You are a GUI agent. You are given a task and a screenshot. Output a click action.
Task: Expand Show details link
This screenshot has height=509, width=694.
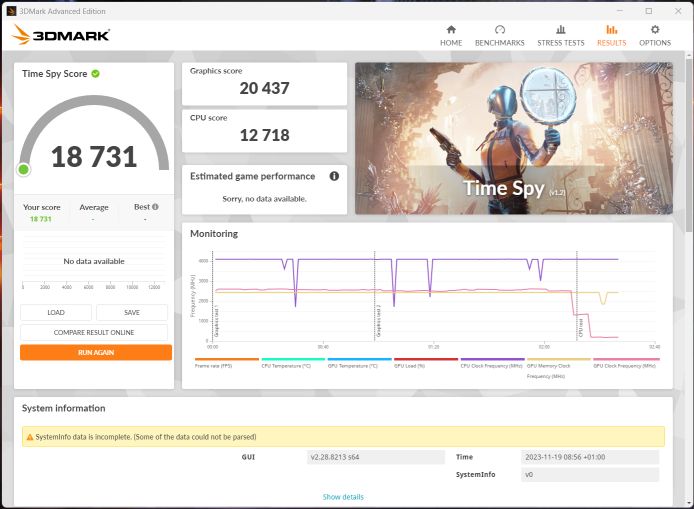coord(343,497)
